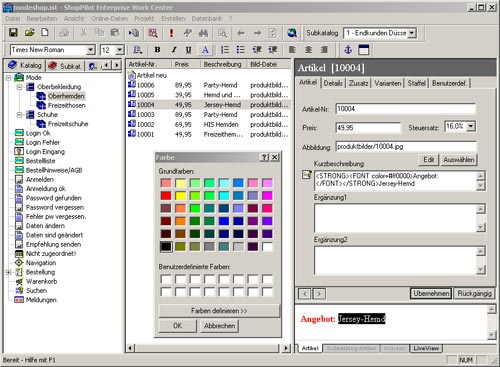500x367 pixels.
Task: Click the back arrow toolbar icon
Action: coord(241,33)
